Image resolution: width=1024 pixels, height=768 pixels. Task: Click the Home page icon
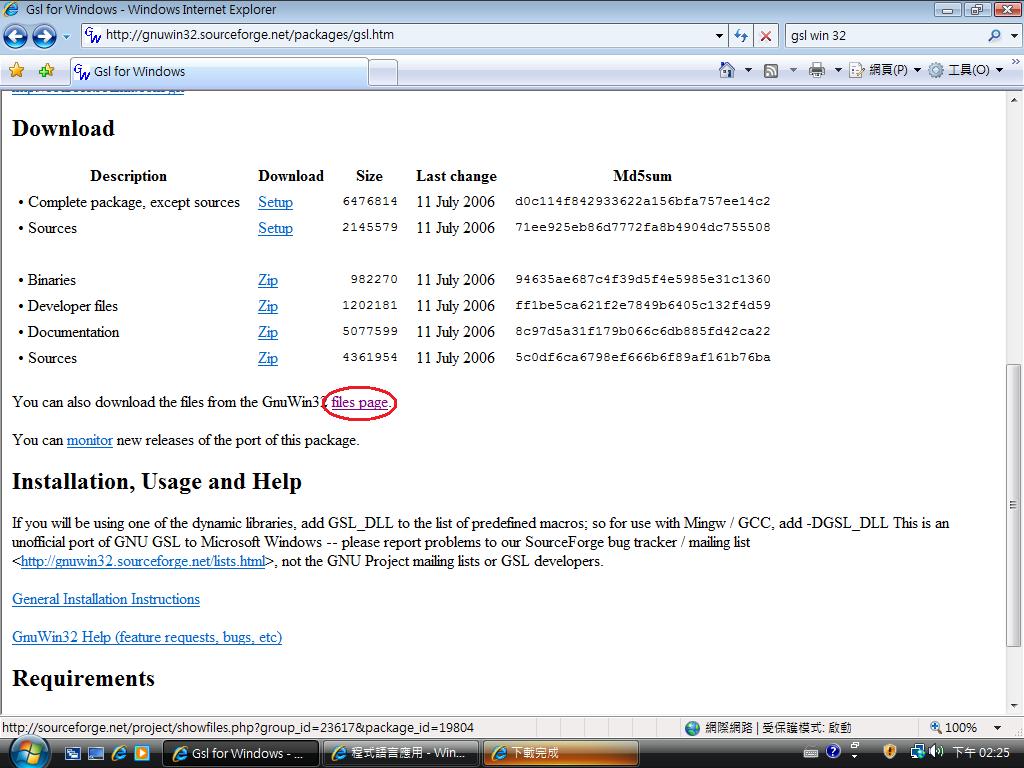click(x=728, y=70)
